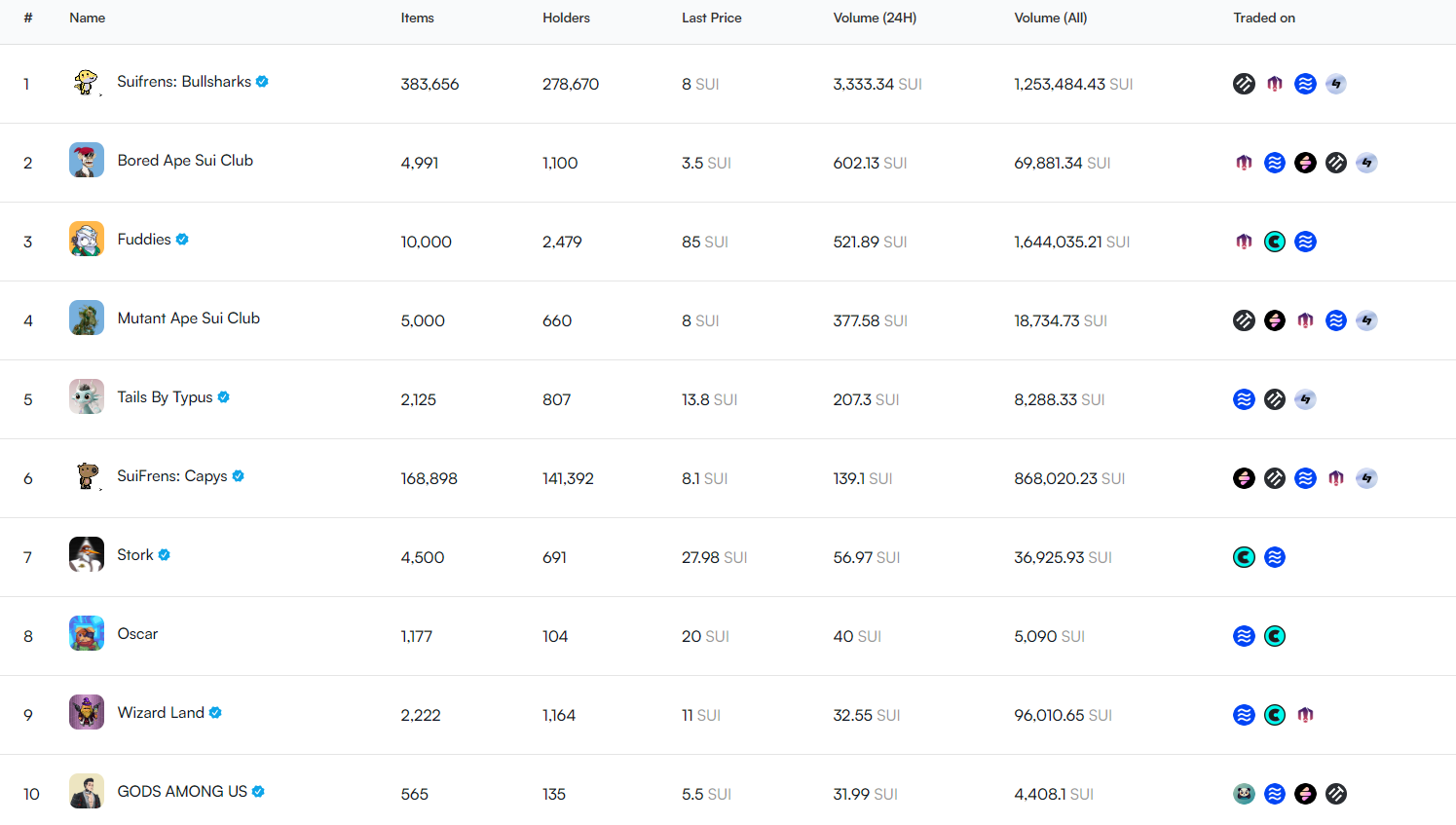Open the Bored Ape Sui Club collection
The image size is (1456, 825).
coord(185,161)
